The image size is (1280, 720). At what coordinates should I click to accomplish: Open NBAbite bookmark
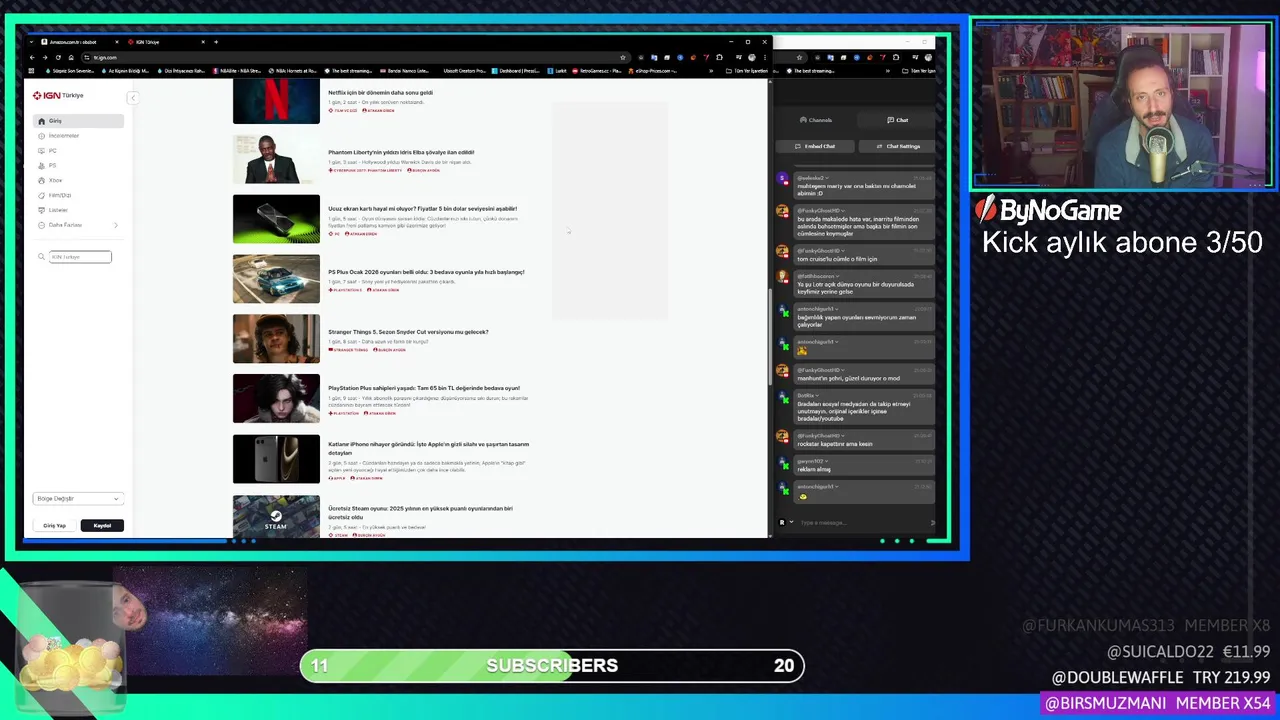(x=237, y=71)
